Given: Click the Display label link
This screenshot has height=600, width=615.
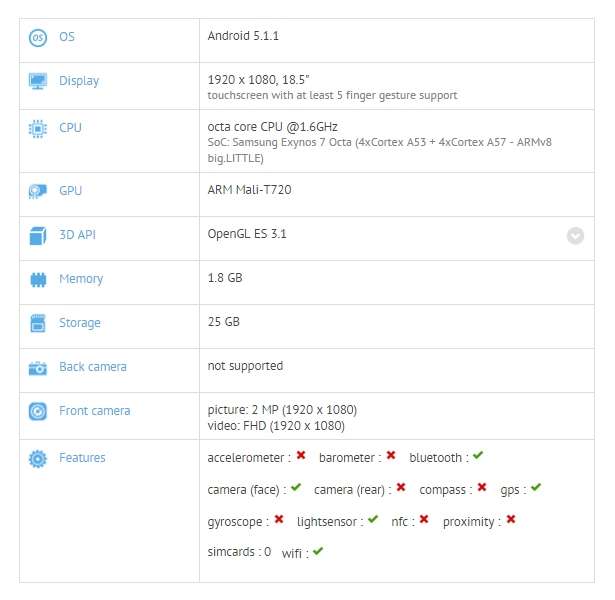Looking at the screenshot, I should coord(79,81).
